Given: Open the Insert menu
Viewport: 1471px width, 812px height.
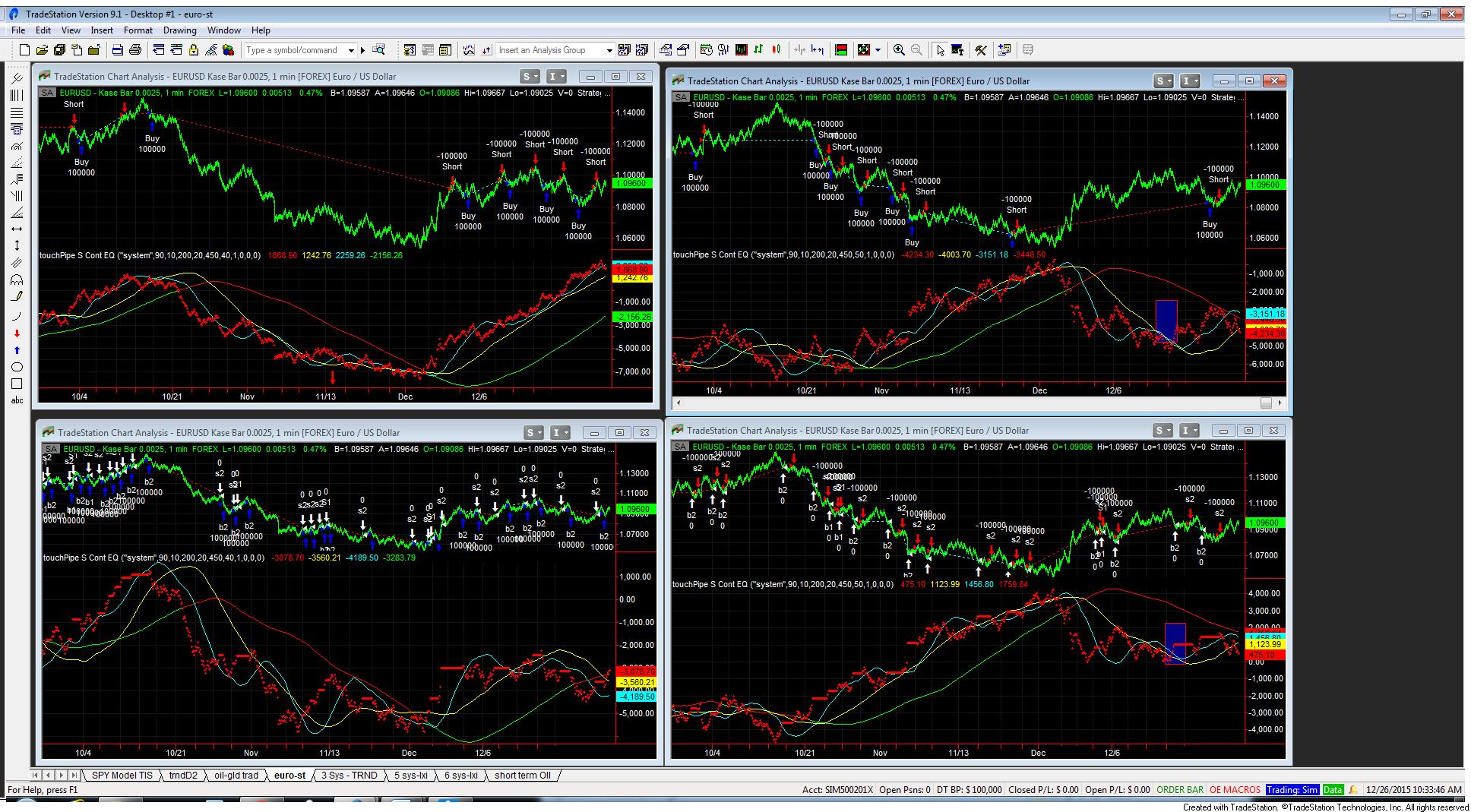Looking at the screenshot, I should click(102, 30).
